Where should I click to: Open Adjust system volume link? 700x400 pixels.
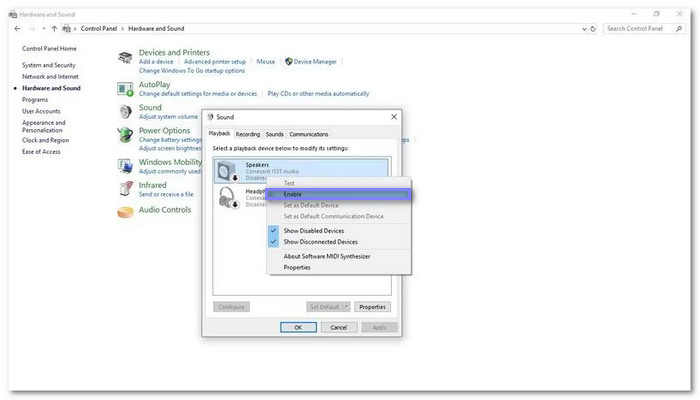coord(168,117)
